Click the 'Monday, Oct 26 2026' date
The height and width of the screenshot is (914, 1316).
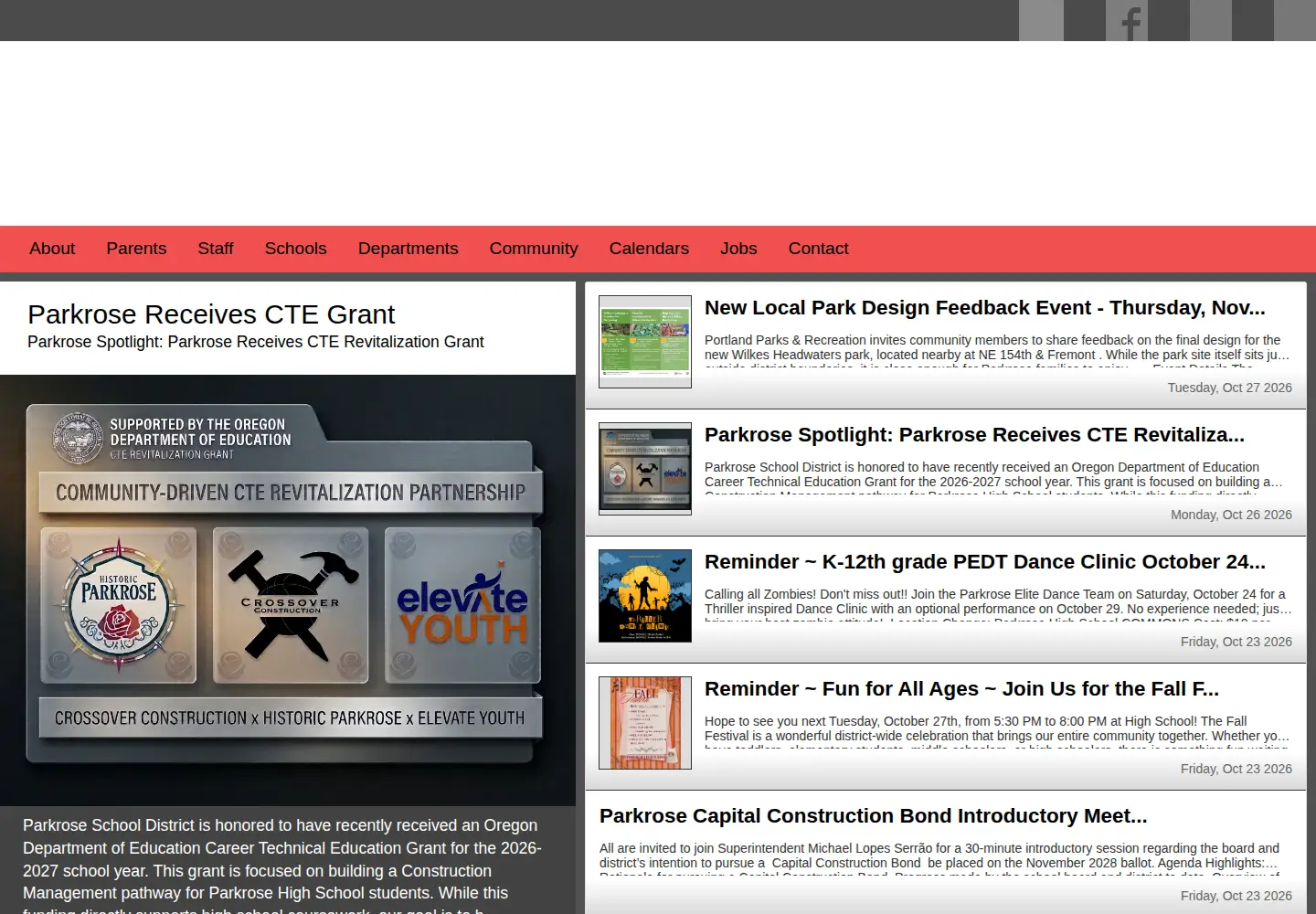pos(1231,515)
